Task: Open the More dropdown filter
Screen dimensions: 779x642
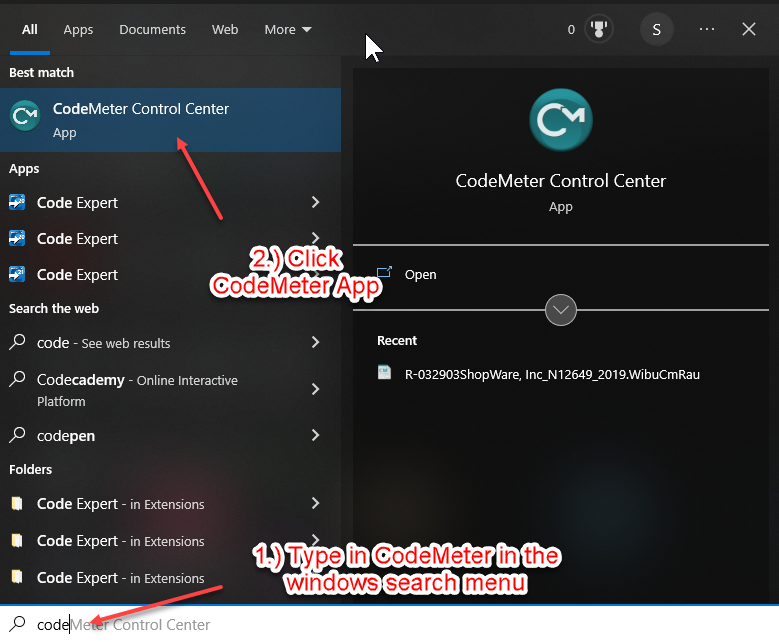Action: click(288, 30)
